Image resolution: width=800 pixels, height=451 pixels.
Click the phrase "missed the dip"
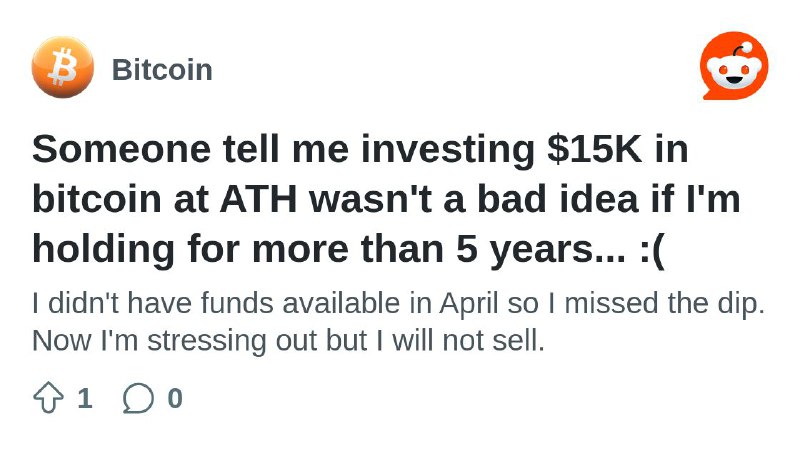(x=665, y=303)
